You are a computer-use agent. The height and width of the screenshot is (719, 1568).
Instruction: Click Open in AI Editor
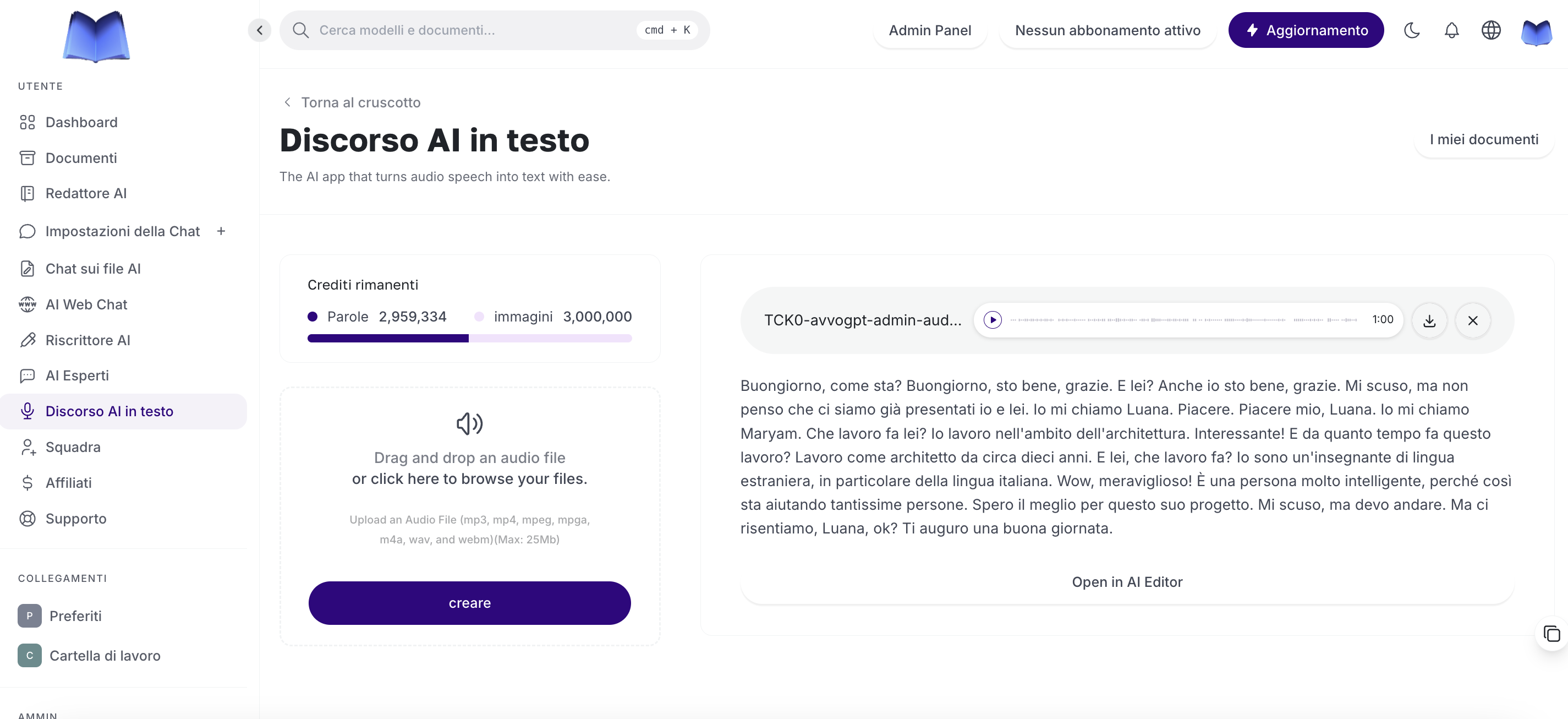pyautogui.click(x=1127, y=582)
